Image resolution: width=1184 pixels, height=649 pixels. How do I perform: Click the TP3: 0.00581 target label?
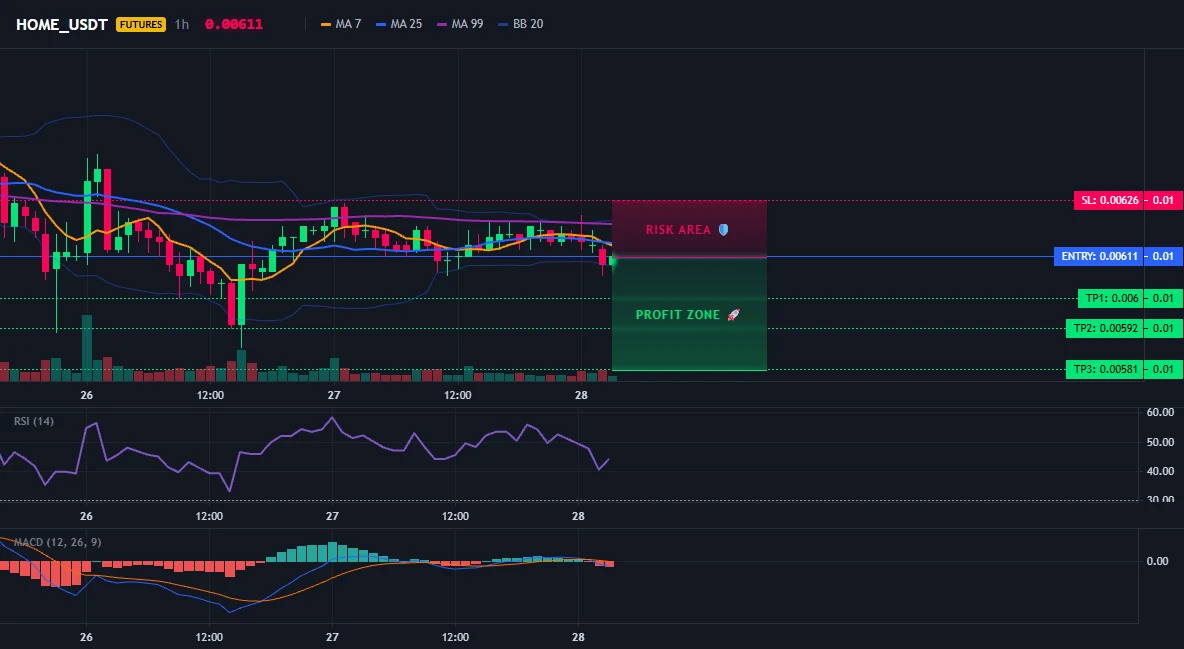(x=1105, y=369)
